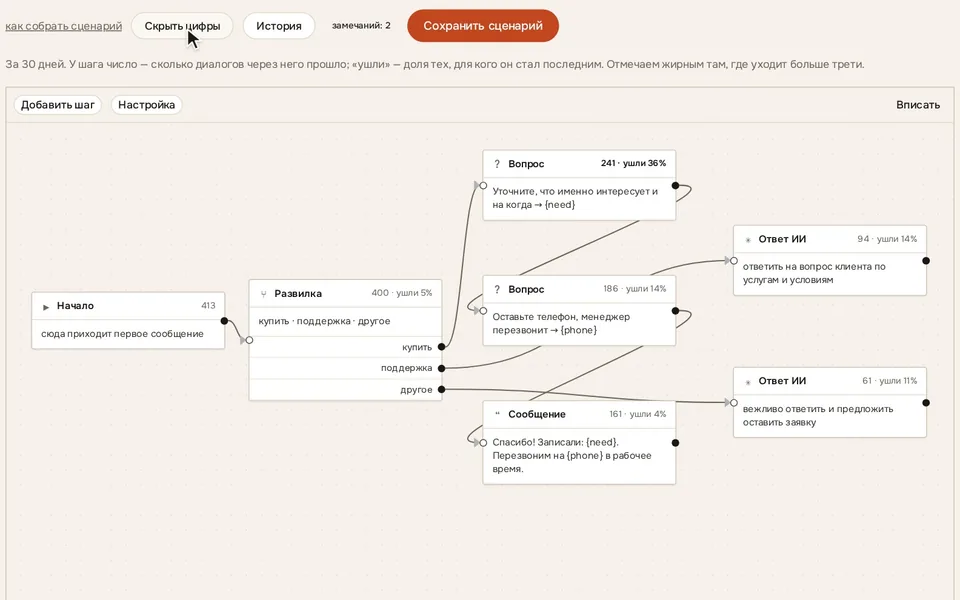Click output port of Ответ ИИ 'оставить заявку' node
The image size is (960, 600).
[926, 403]
